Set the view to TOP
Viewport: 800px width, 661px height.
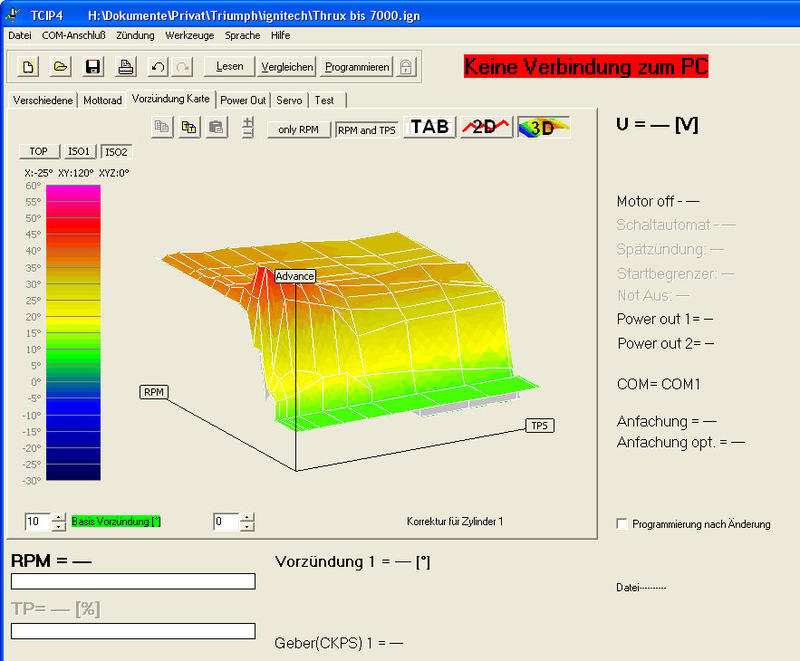point(39,151)
